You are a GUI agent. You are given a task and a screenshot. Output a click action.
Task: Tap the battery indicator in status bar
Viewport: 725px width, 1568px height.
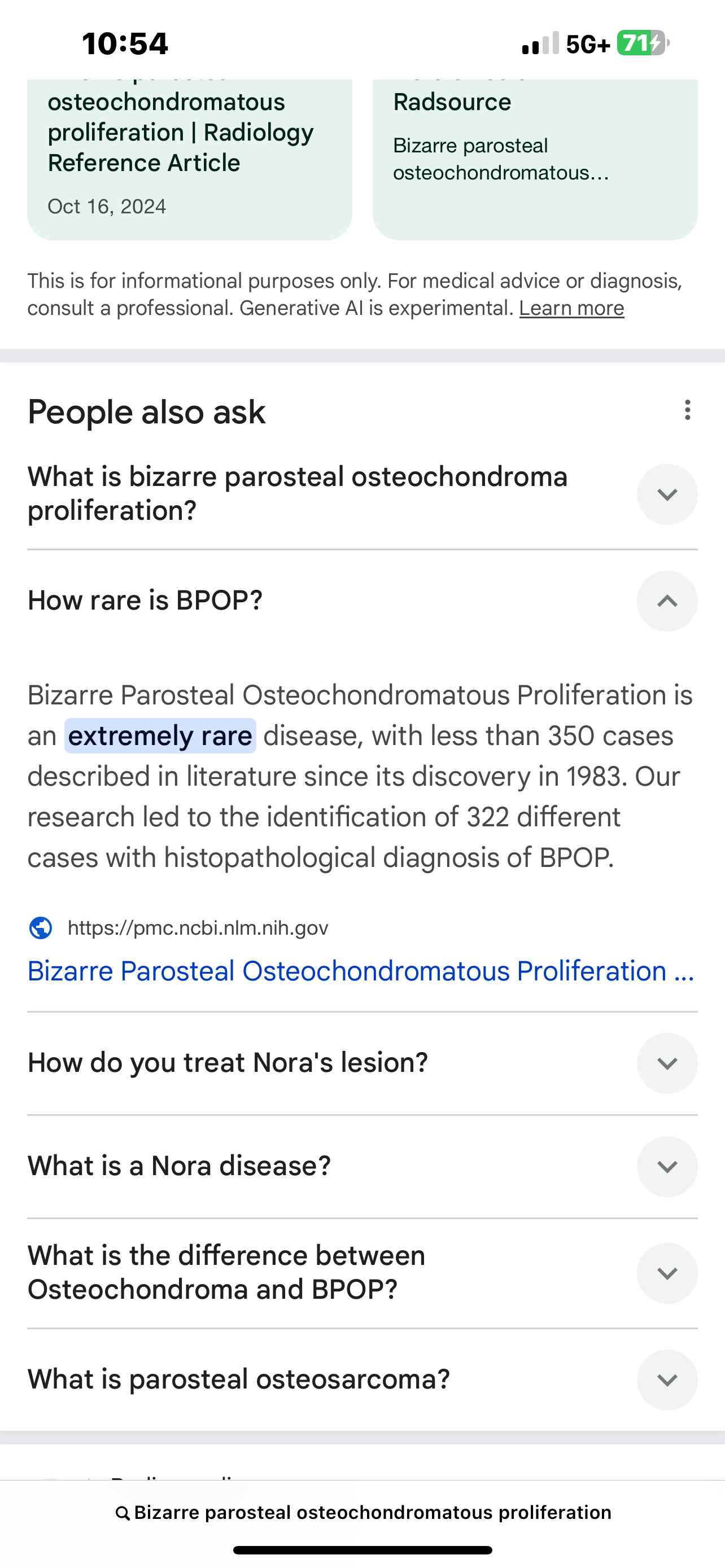click(642, 43)
